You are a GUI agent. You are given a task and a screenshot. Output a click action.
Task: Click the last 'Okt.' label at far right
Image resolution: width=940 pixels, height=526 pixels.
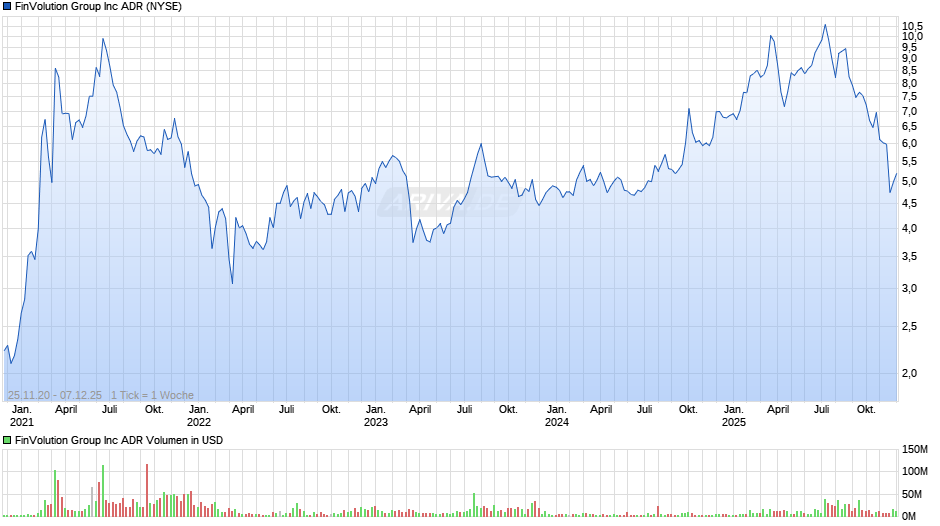(x=866, y=410)
